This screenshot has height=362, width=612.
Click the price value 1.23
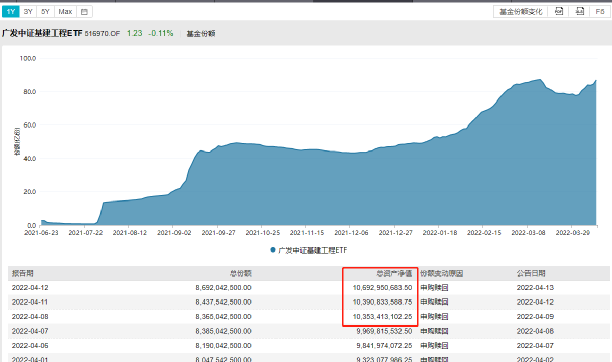pyautogui.click(x=135, y=34)
